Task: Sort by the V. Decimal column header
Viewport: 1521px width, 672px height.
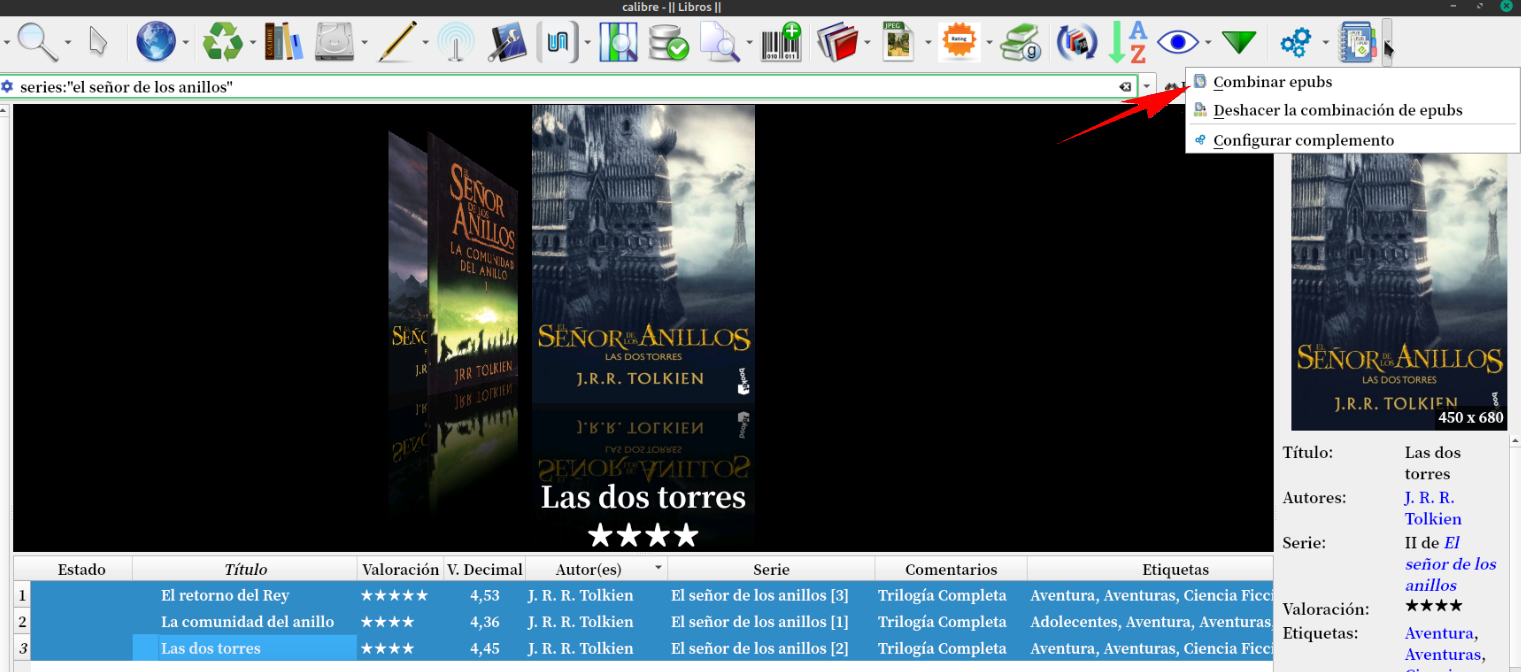Action: pos(484,569)
